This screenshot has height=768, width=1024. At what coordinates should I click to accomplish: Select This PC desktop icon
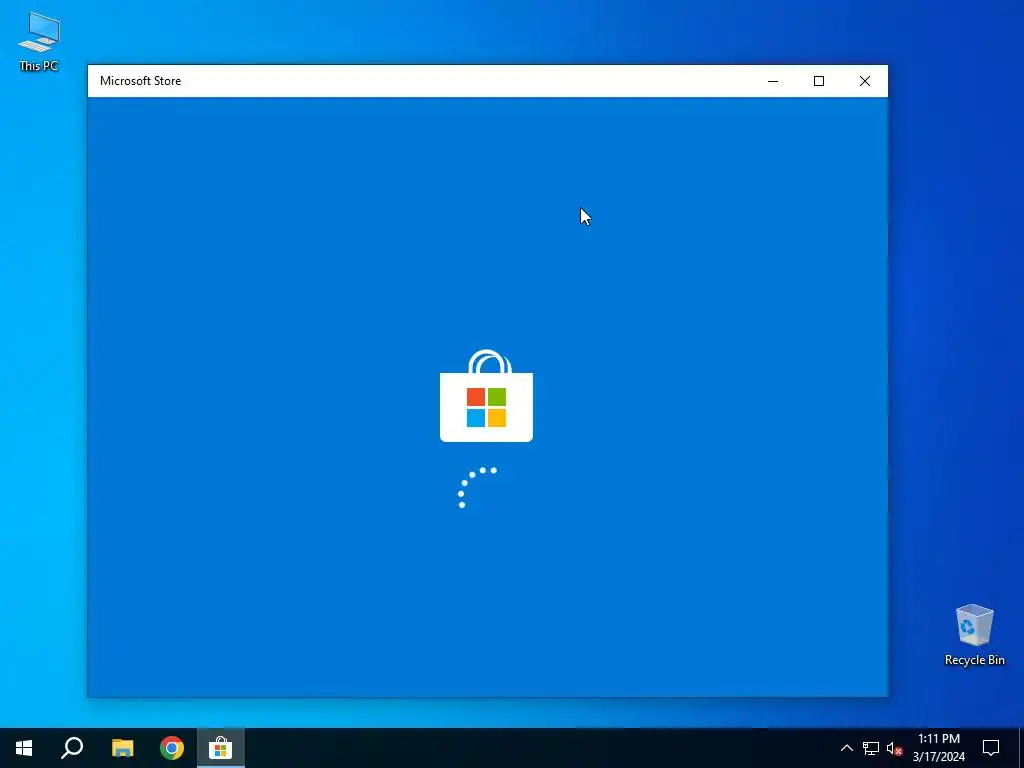click(x=39, y=41)
